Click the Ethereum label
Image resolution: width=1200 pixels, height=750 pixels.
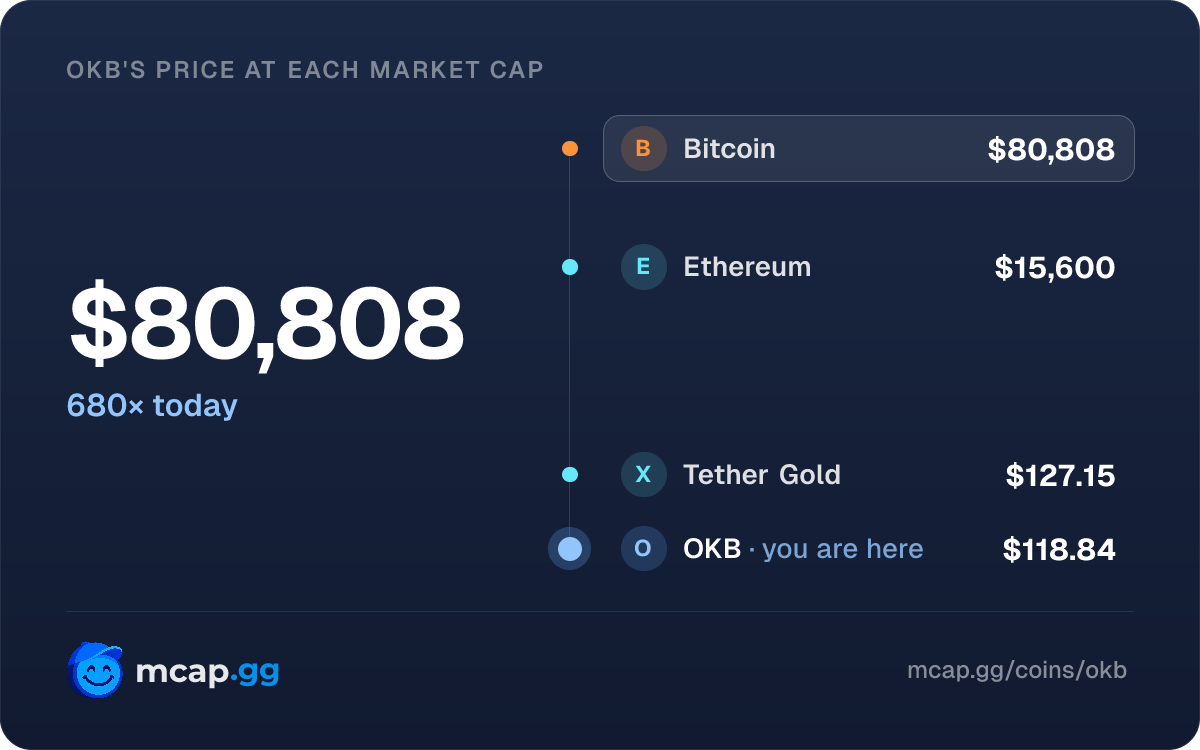click(x=747, y=267)
